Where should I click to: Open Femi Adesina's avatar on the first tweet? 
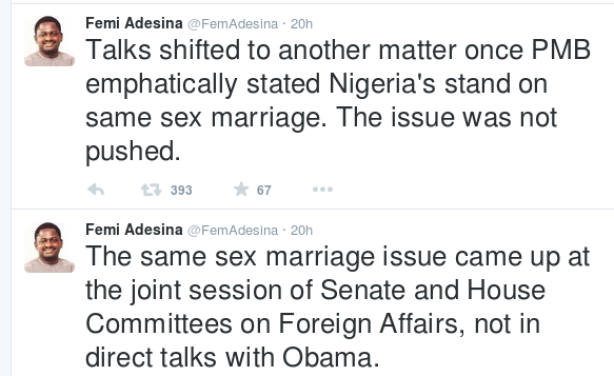pos(49,41)
